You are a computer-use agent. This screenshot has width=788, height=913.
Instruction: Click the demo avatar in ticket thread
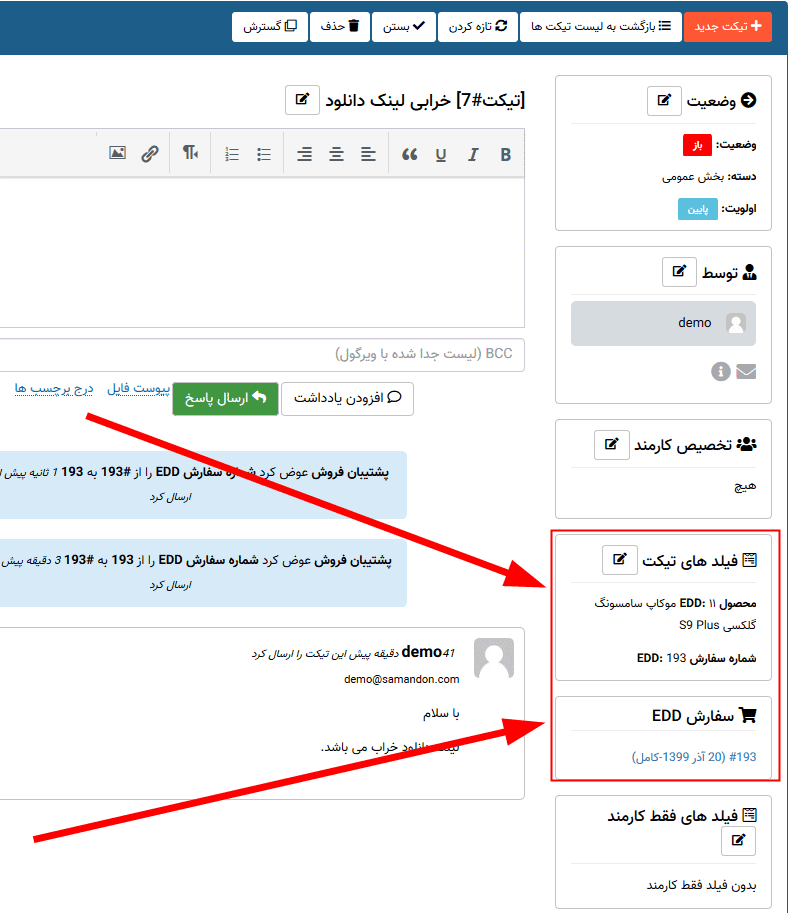click(494, 659)
